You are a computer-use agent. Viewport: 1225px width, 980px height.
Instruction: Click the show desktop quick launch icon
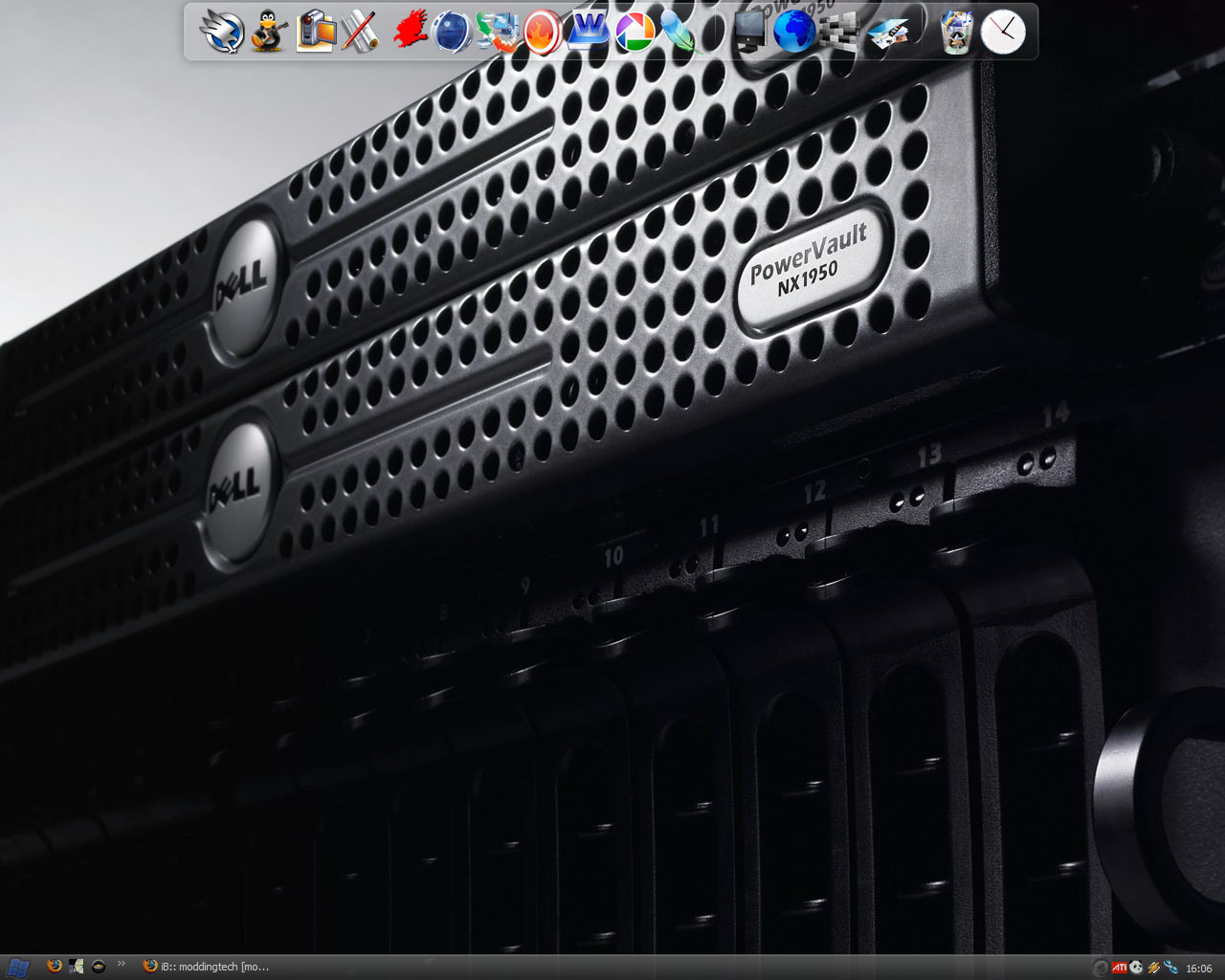(77, 967)
